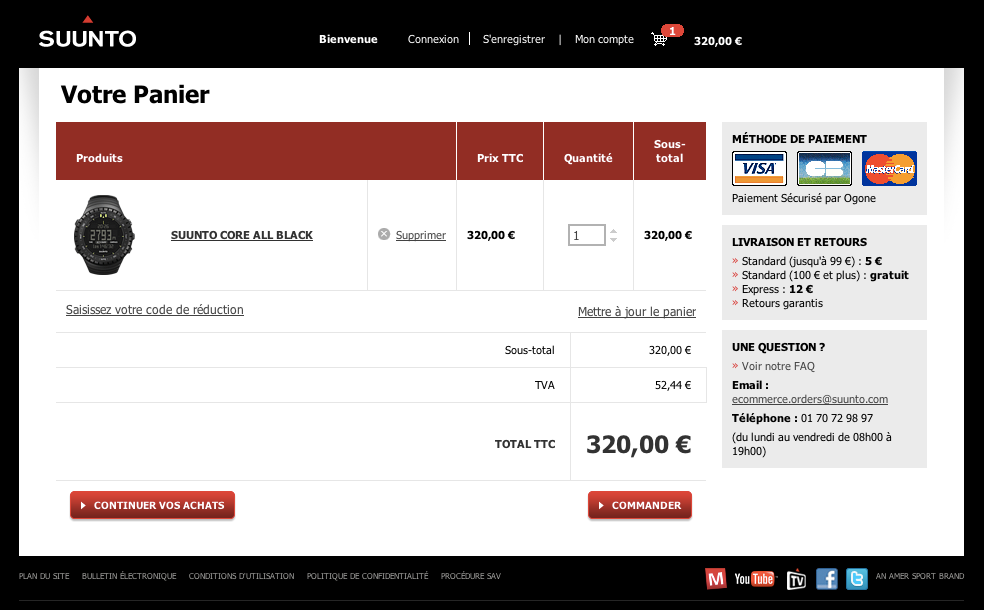The width and height of the screenshot is (984, 610).
Task: Click the header cart total 320,00 €
Action: click(x=718, y=41)
